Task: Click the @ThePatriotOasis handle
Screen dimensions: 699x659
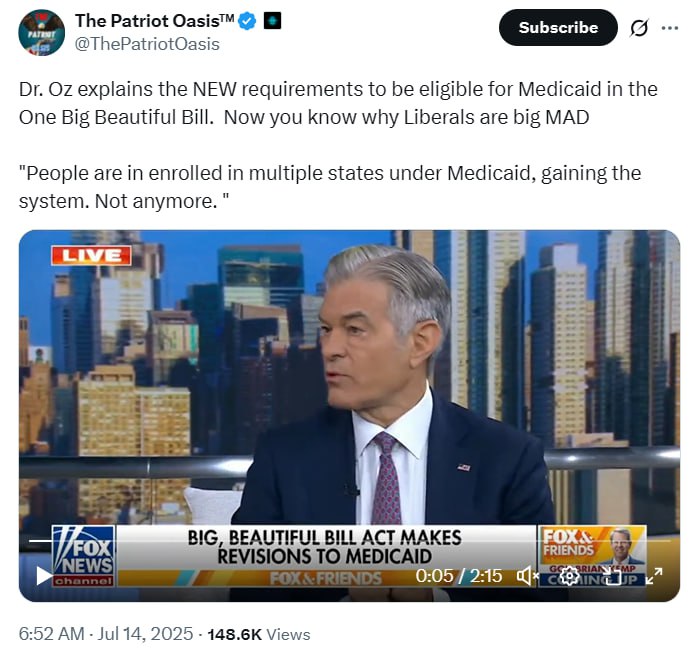Action: click(147, 44)
